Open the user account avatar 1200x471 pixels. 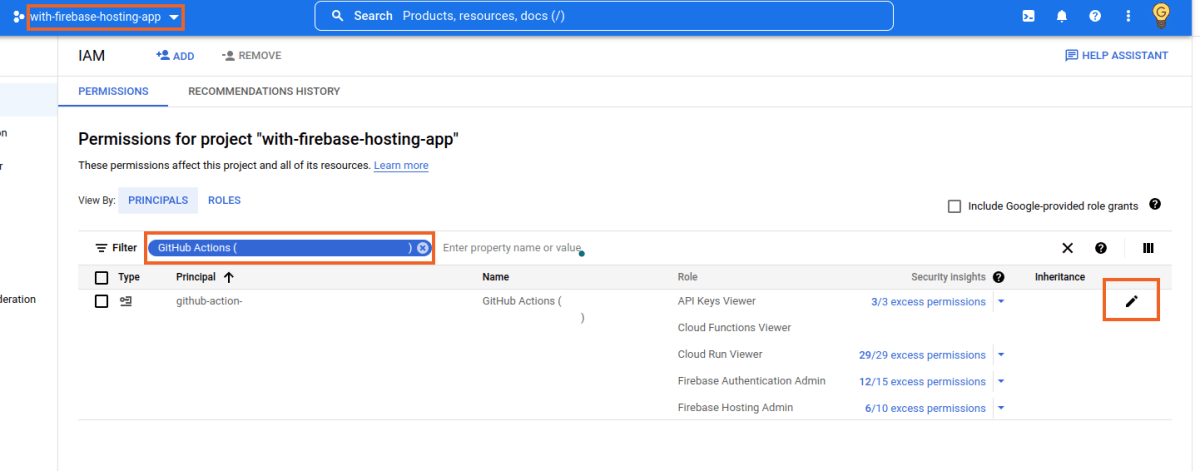[1161, 15]
